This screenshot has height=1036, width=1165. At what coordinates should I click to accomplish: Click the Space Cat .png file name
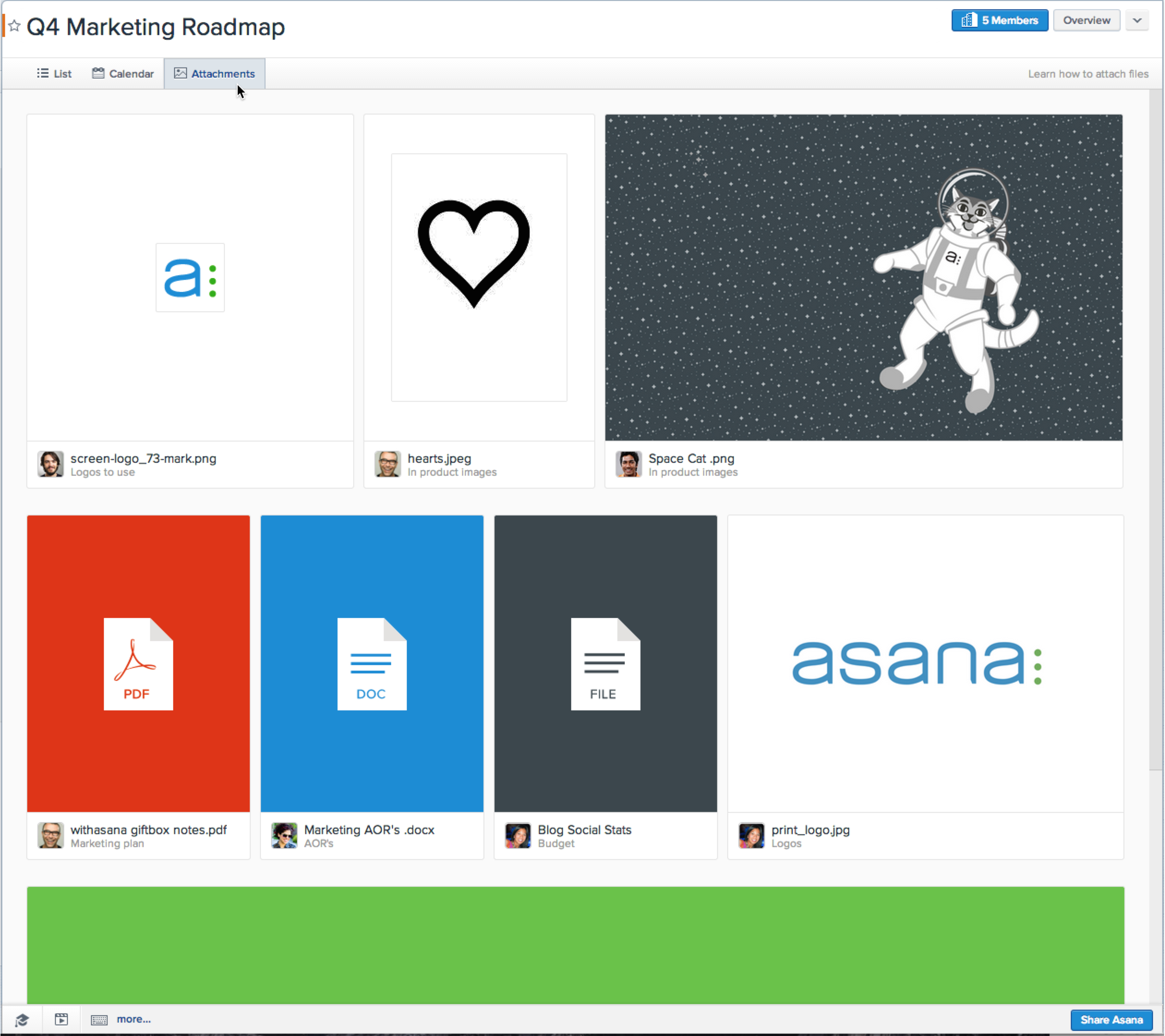tap(691, 458)
